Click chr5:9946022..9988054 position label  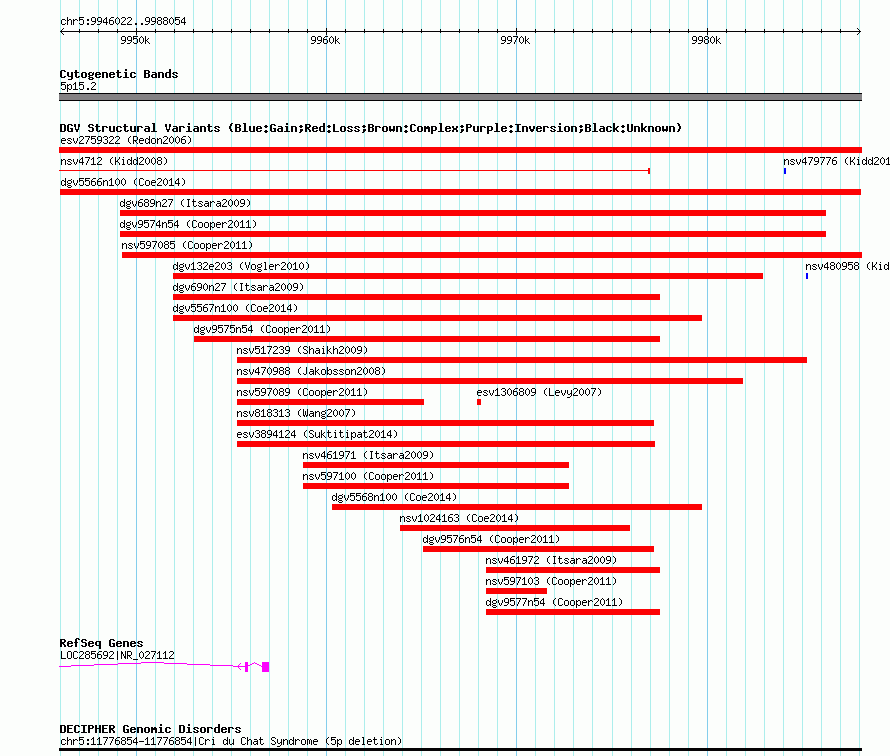click(123, 21)
